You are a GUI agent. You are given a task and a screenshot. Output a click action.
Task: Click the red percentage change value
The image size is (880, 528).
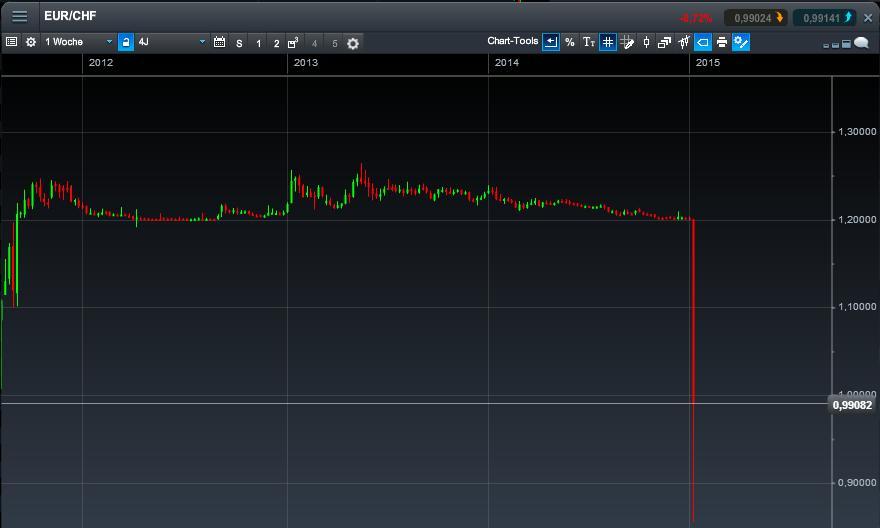click(x=696, y=19)
